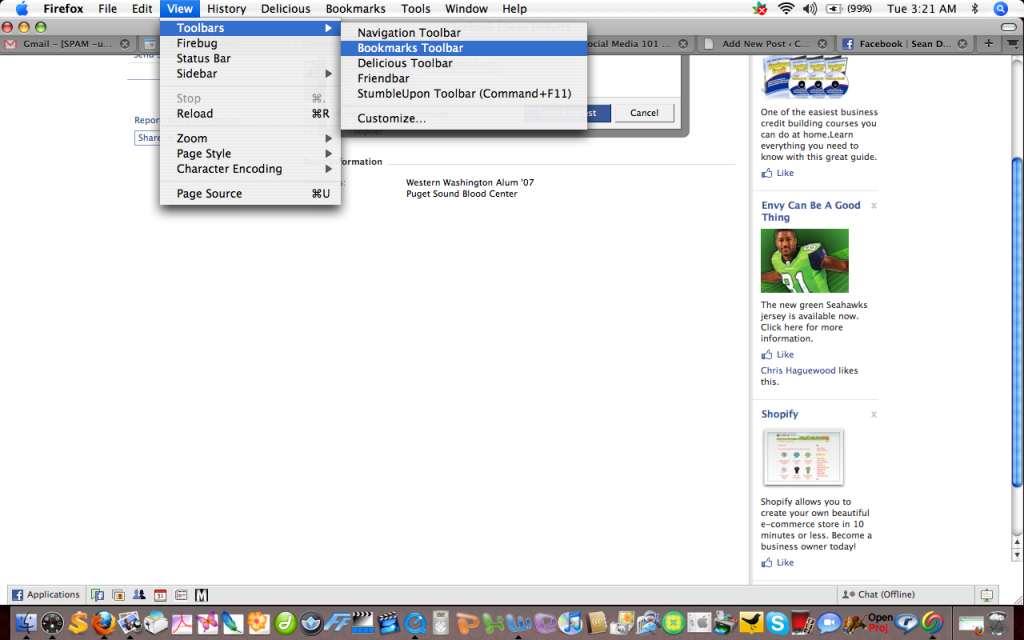Open the Tools menu
This screenshot has width=1024, height=640.
[x=415, y=8]
